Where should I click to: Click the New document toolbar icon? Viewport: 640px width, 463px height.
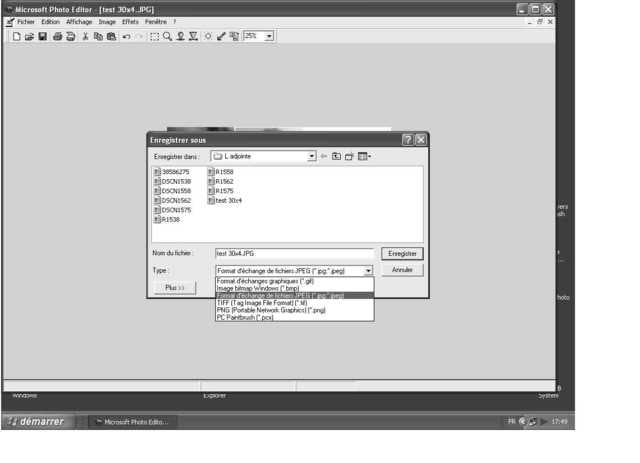[x=16, y=36]
